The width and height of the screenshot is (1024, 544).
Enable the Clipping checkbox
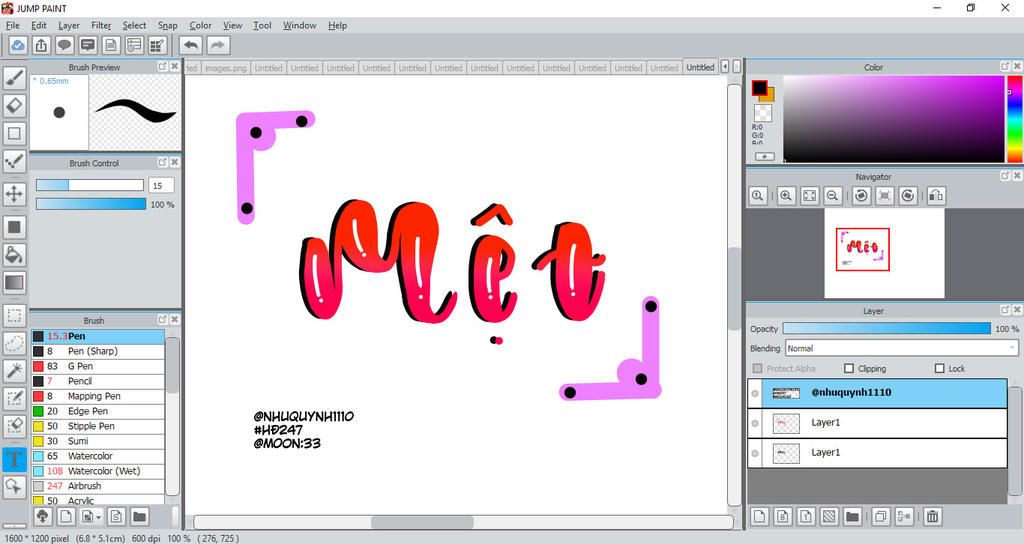(x=849, y=368)
